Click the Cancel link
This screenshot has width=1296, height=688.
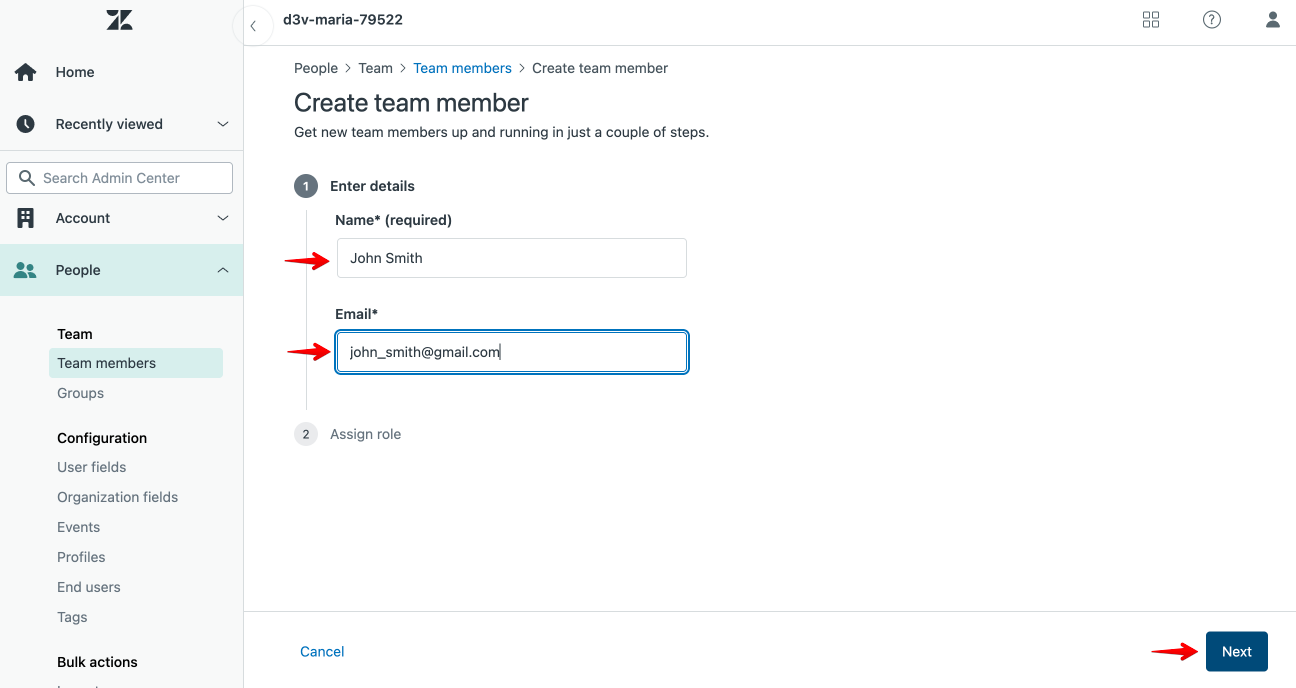(x=322, y=651)
